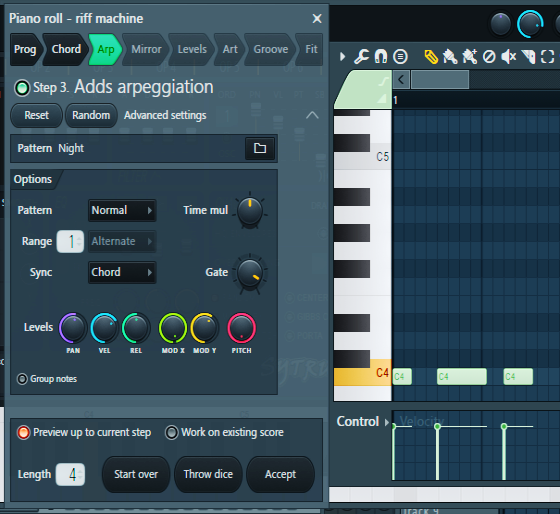Go to the Groove step tab
This screenshot has width=560, height=514.
pyautogui.click(x=270, y=49)
